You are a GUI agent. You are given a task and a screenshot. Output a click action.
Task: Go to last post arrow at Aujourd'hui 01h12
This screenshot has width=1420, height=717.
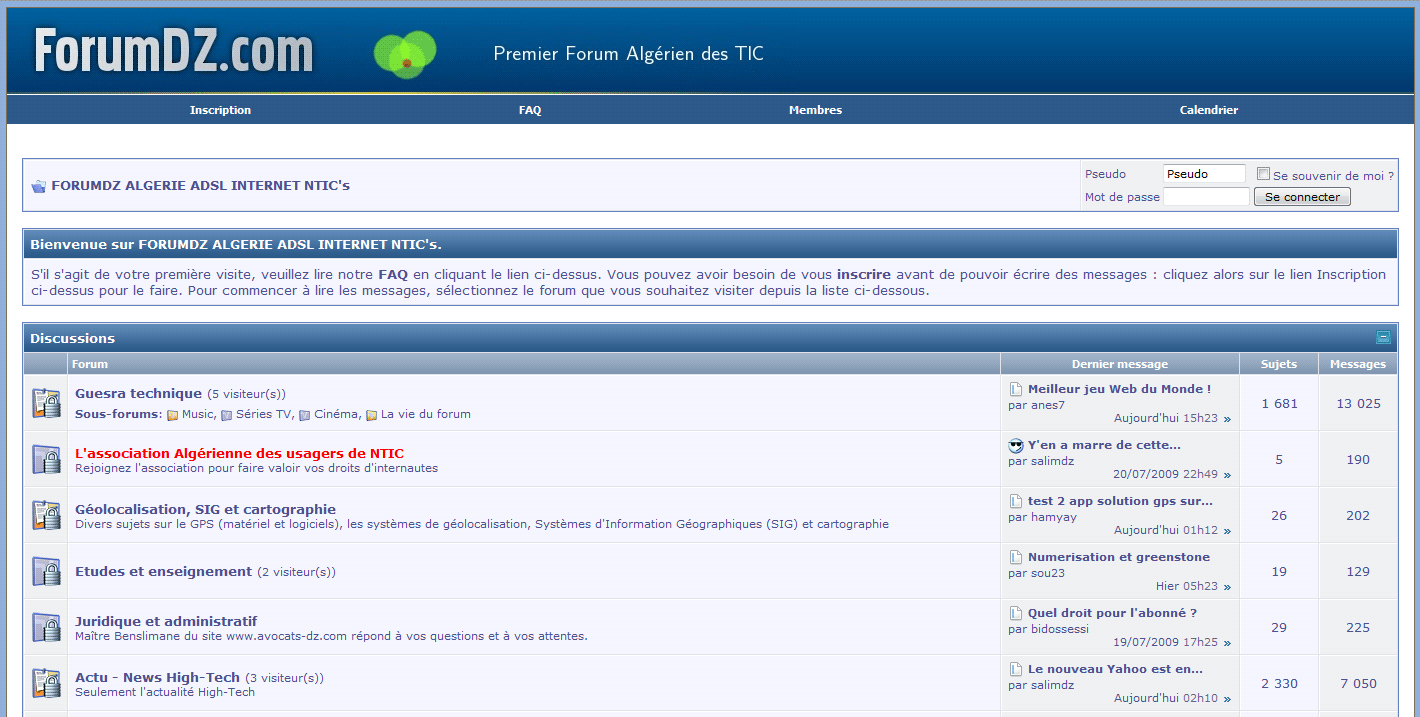point(1227,531)
